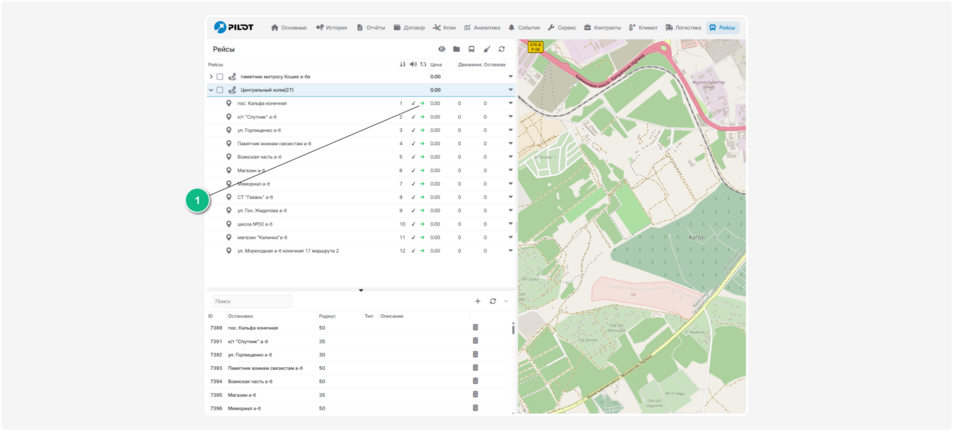
Task: Click the Цена column header
Action: click(436, 64)
